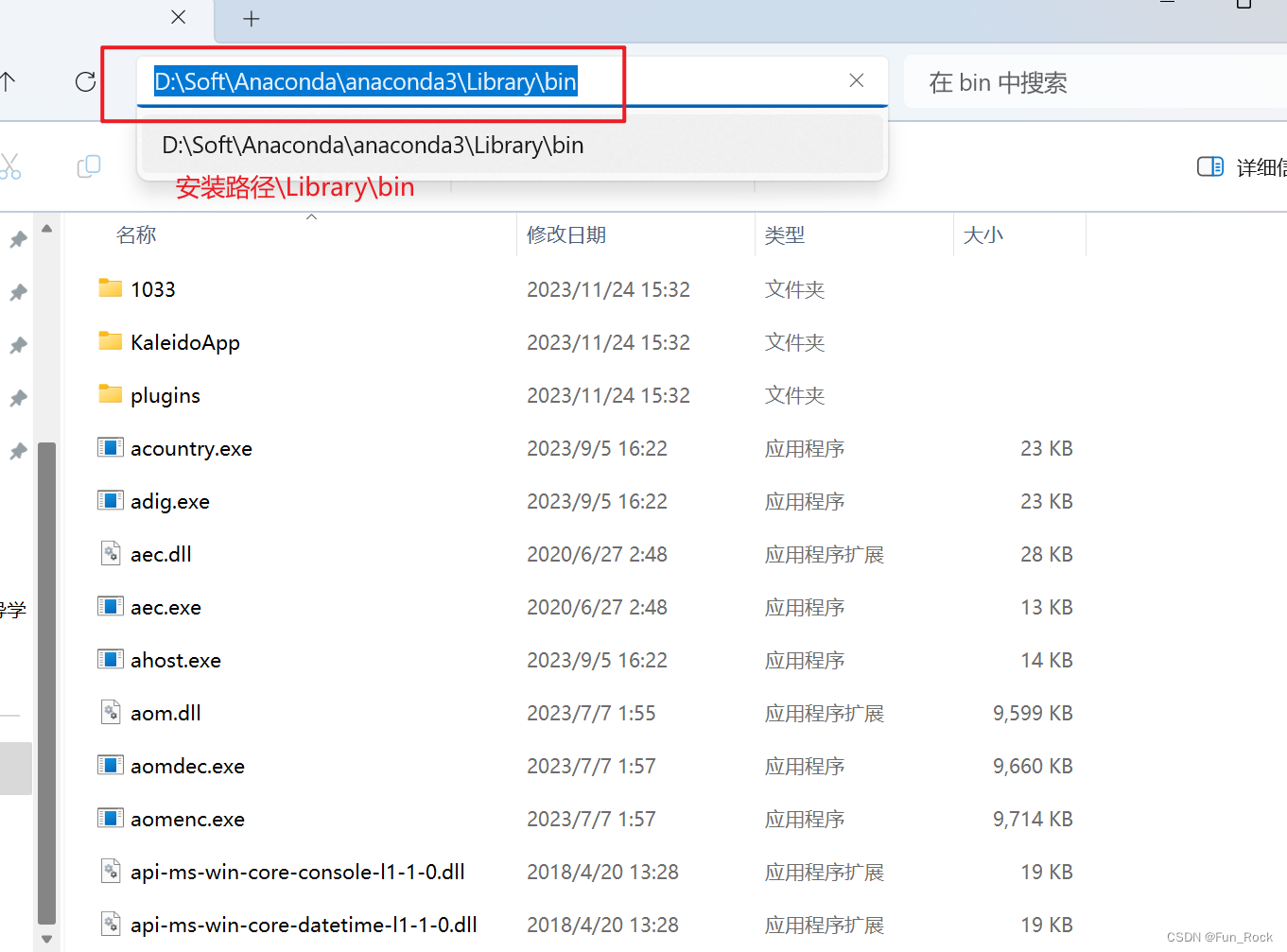Click the api-ms-win-core-console-l1-1-0.dll file icon
1287x952 pixels.
click(111, 871)
